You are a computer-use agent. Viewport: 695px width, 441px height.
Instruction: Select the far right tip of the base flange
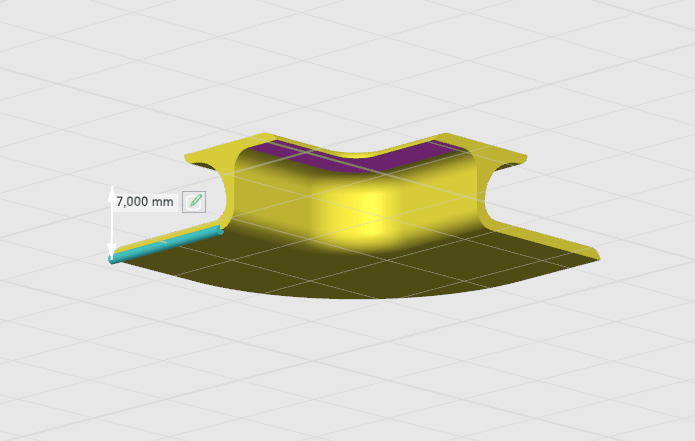597,256
